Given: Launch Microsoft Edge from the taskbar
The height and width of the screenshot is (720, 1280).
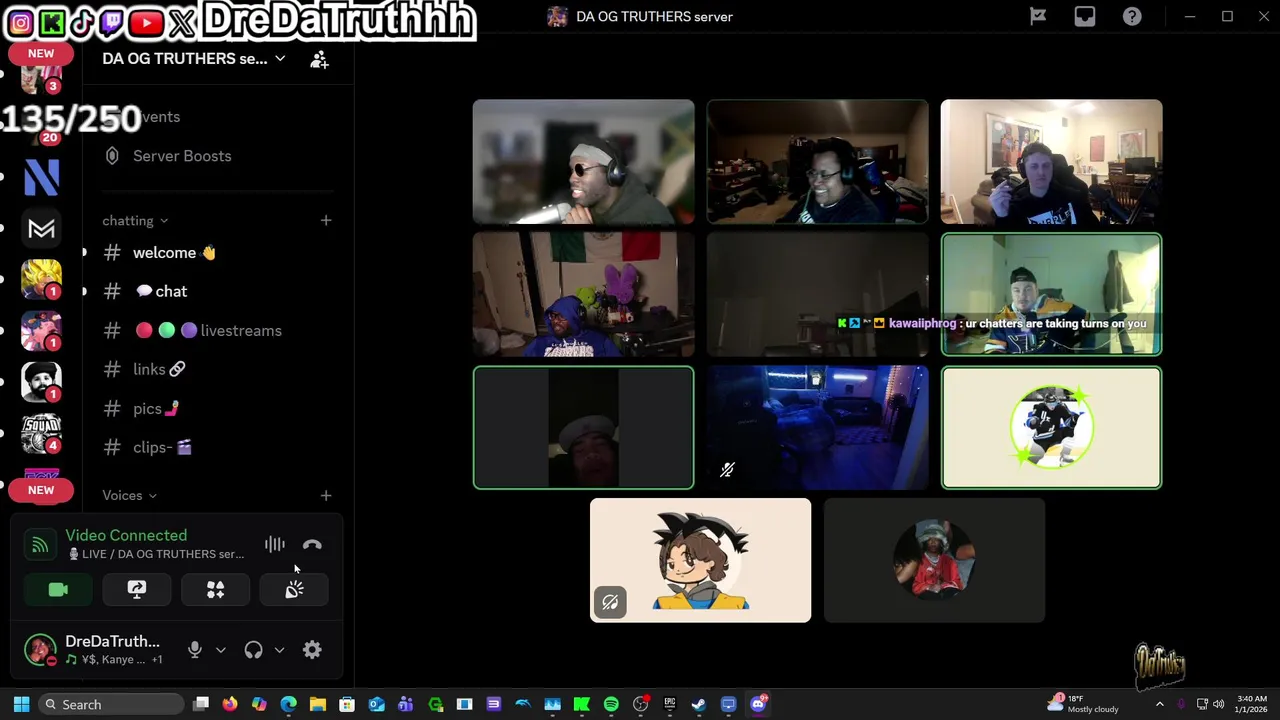Looking at the screenshot, I should (288, 704).
